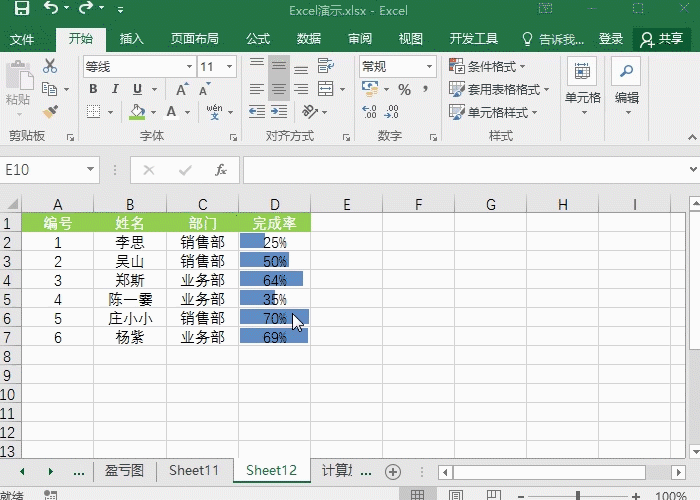Show the phonetic guide wén icon

tap(214, 112)
